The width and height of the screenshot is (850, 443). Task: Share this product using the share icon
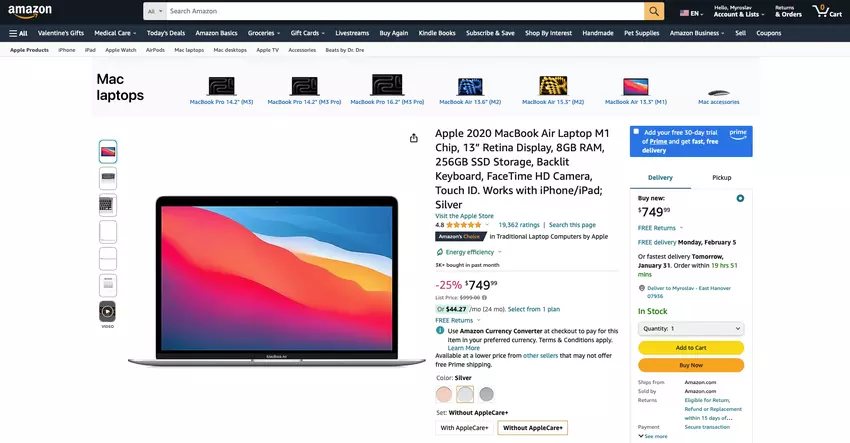point(414,138)
